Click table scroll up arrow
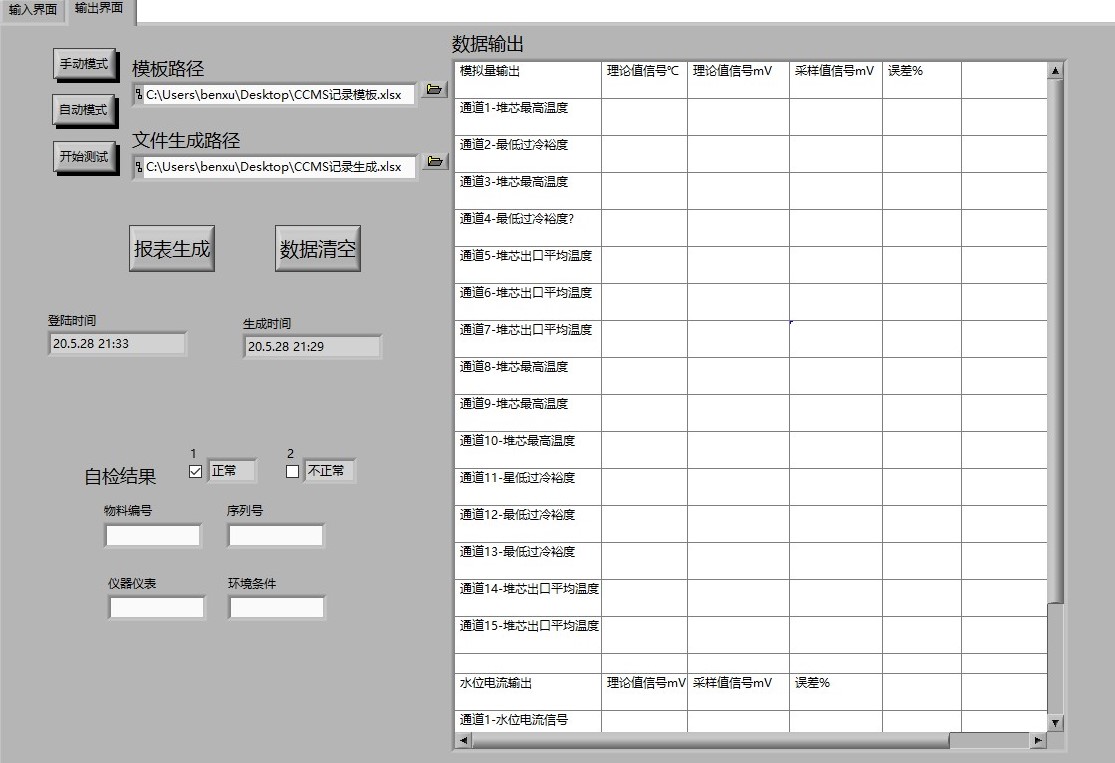The height and width of the screenshot is (763, 1115). click(1055, 71)
